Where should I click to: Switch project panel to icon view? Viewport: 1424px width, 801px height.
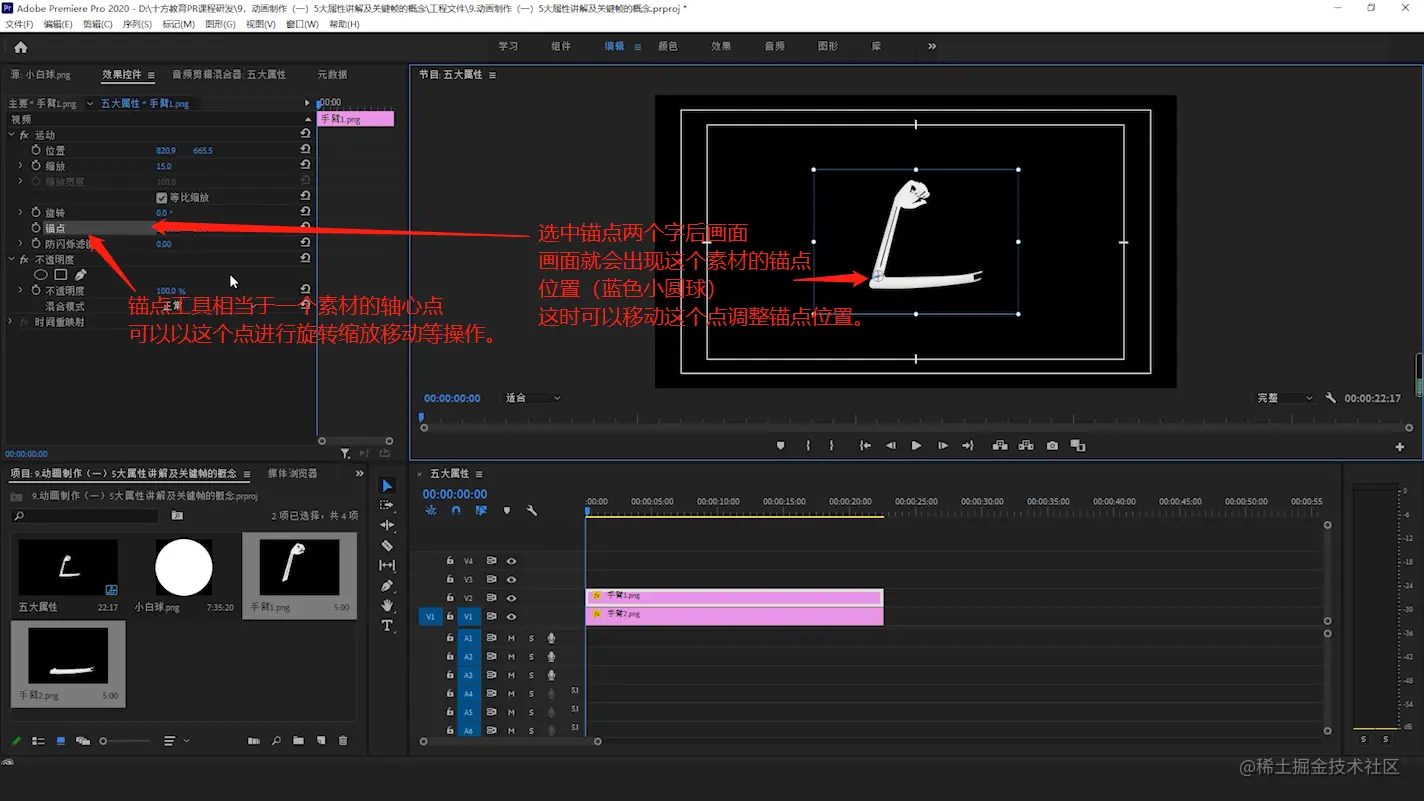(61, 741)
